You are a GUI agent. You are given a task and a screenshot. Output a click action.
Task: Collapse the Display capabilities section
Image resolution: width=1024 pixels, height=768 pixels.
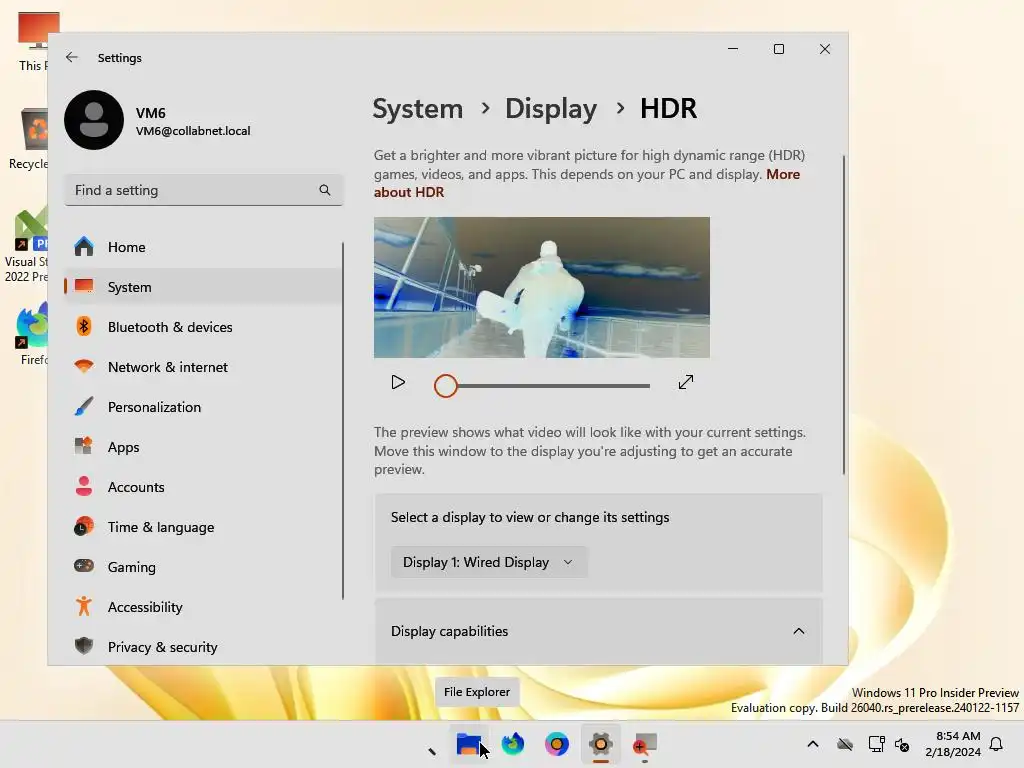[798, 631]
